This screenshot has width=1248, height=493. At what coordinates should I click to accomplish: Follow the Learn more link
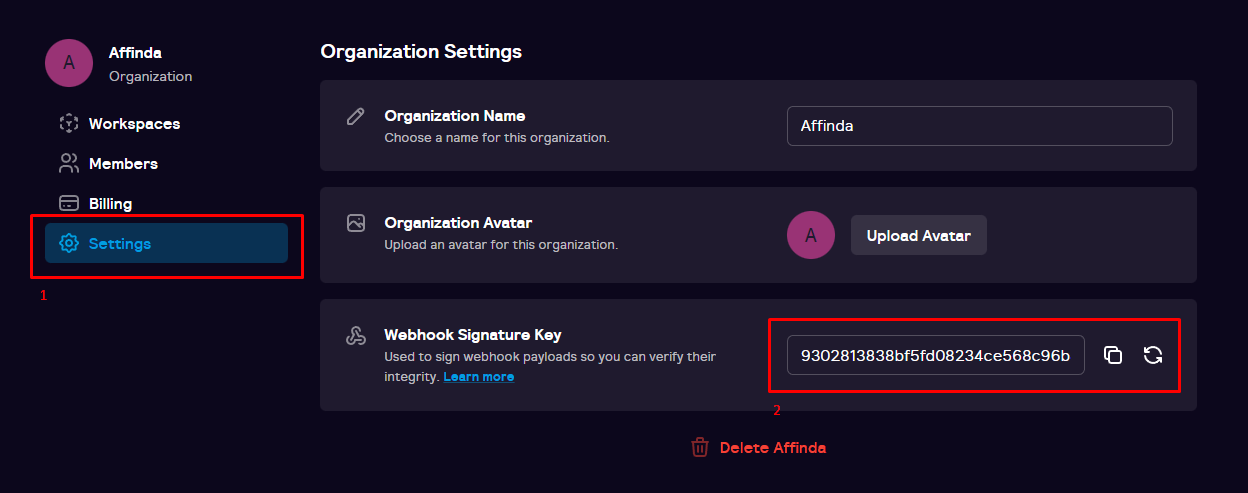[479, 377]
